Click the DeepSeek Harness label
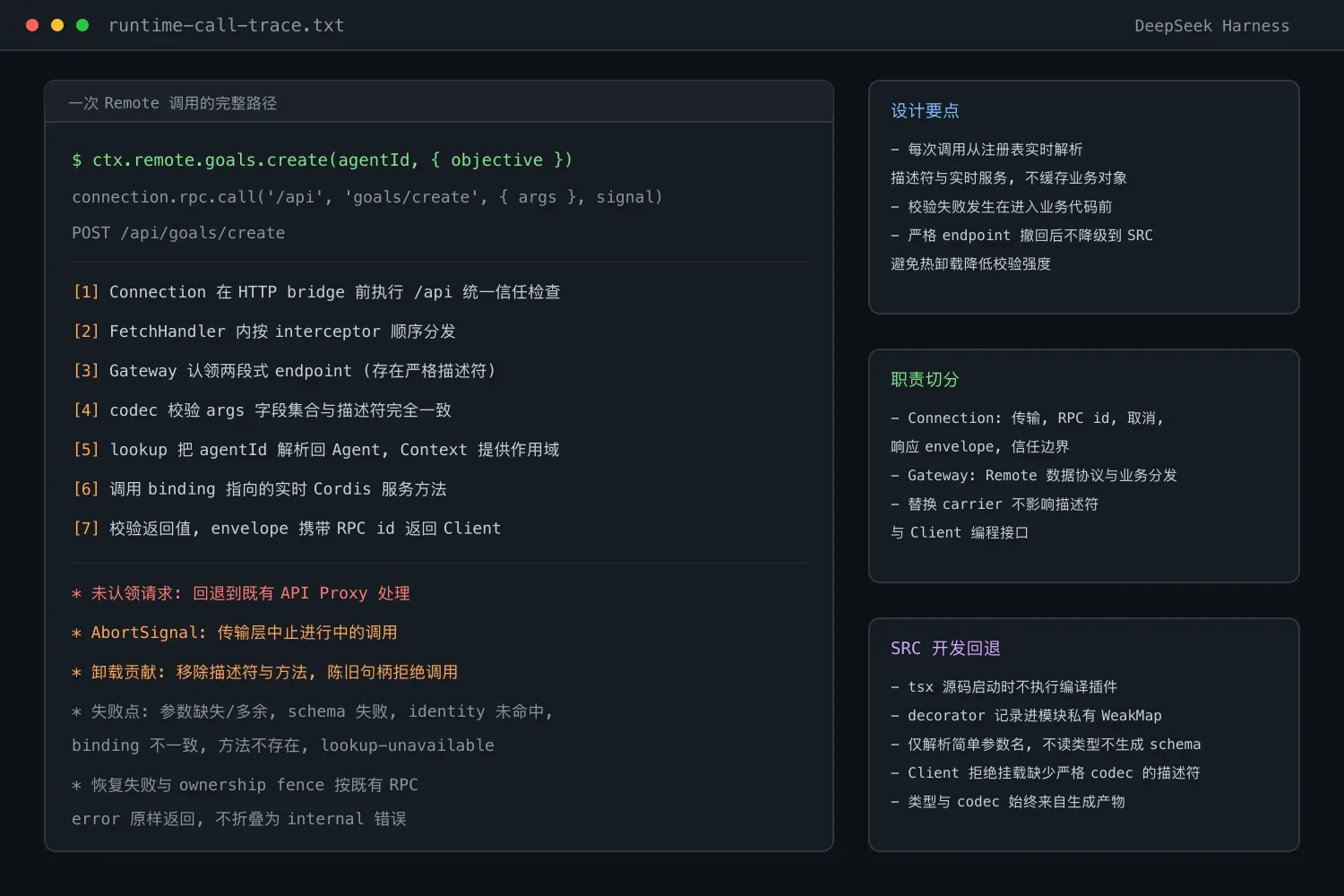Screen dimensions: 1344x896 tap(1211, 26)
